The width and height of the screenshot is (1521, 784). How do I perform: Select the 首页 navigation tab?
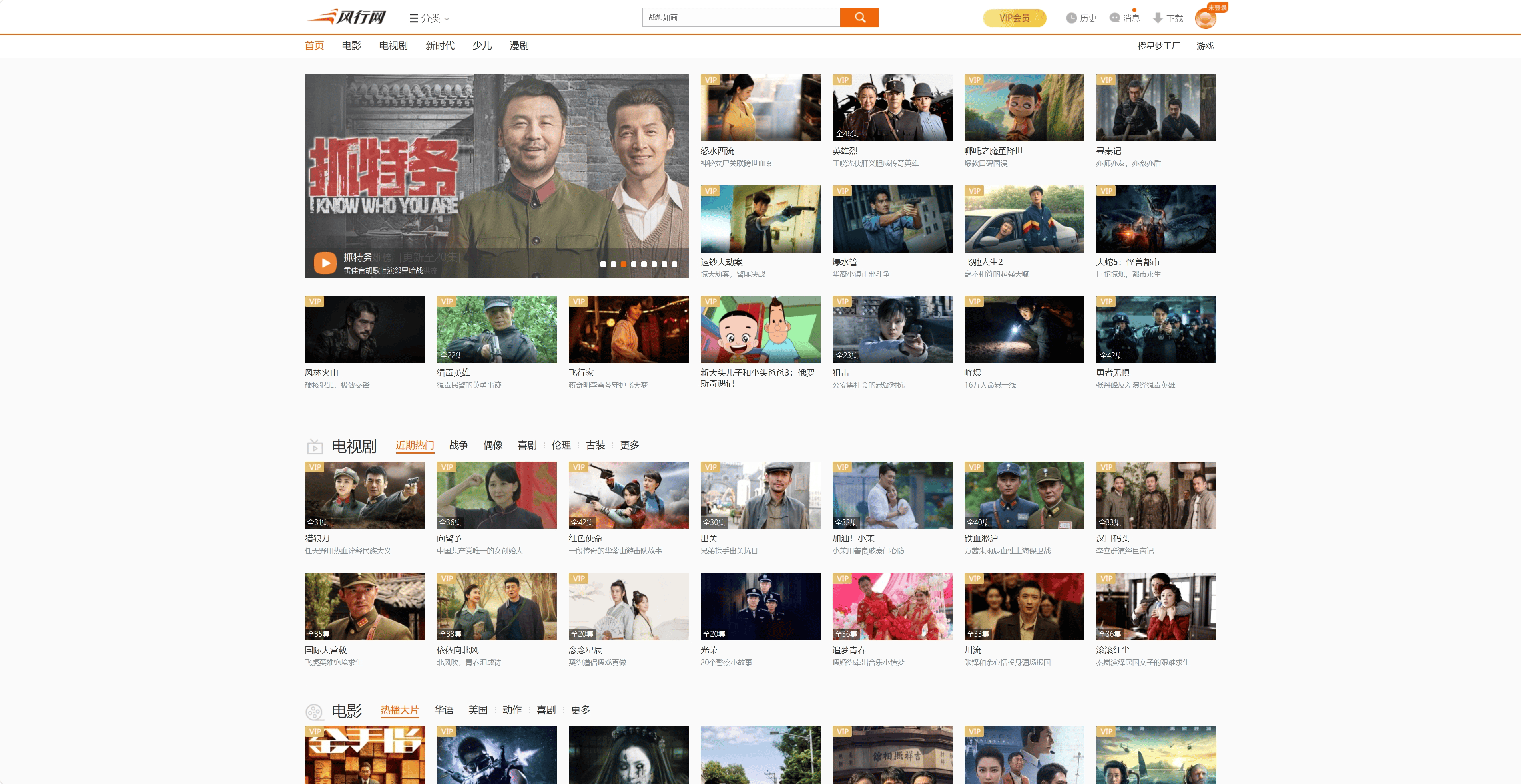(314, 46)
